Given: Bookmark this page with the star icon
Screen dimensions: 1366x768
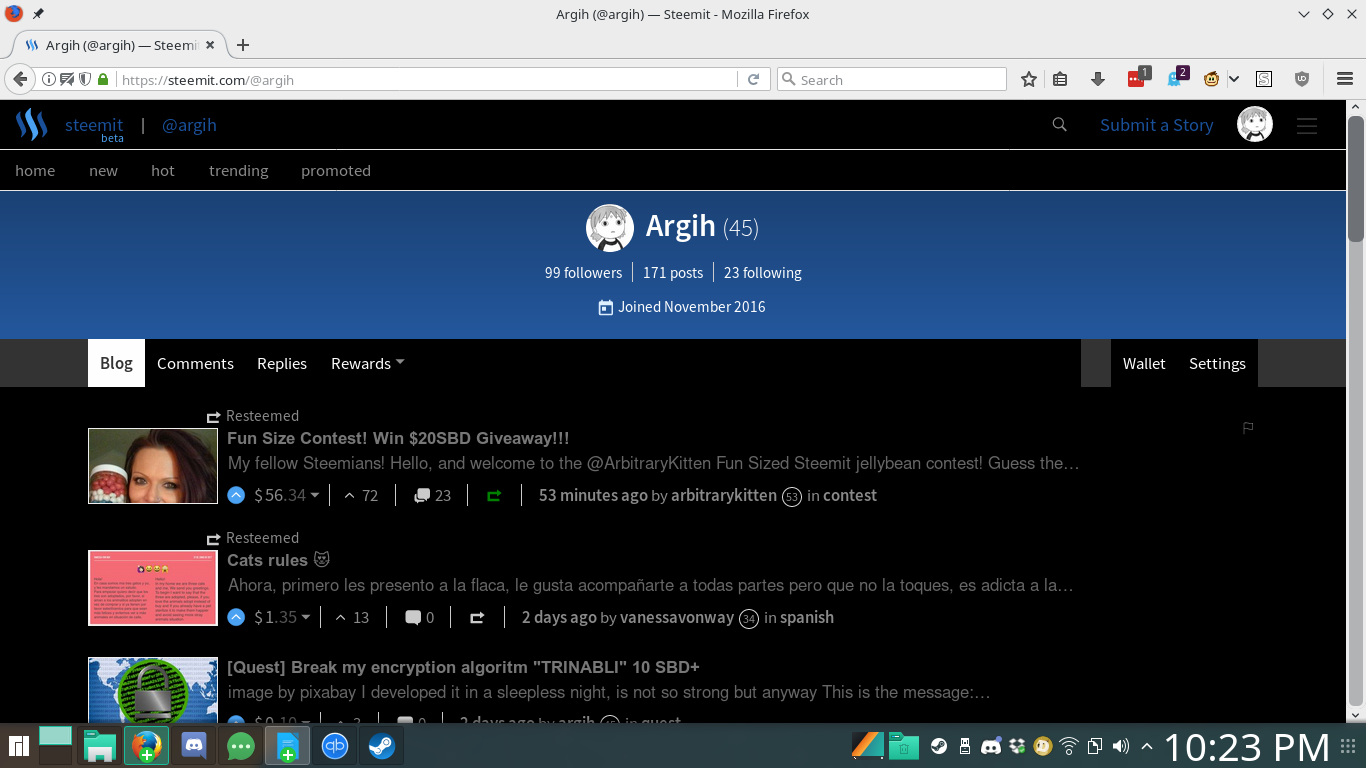Looking at the screenshot, I should [x=1028, y=79].
